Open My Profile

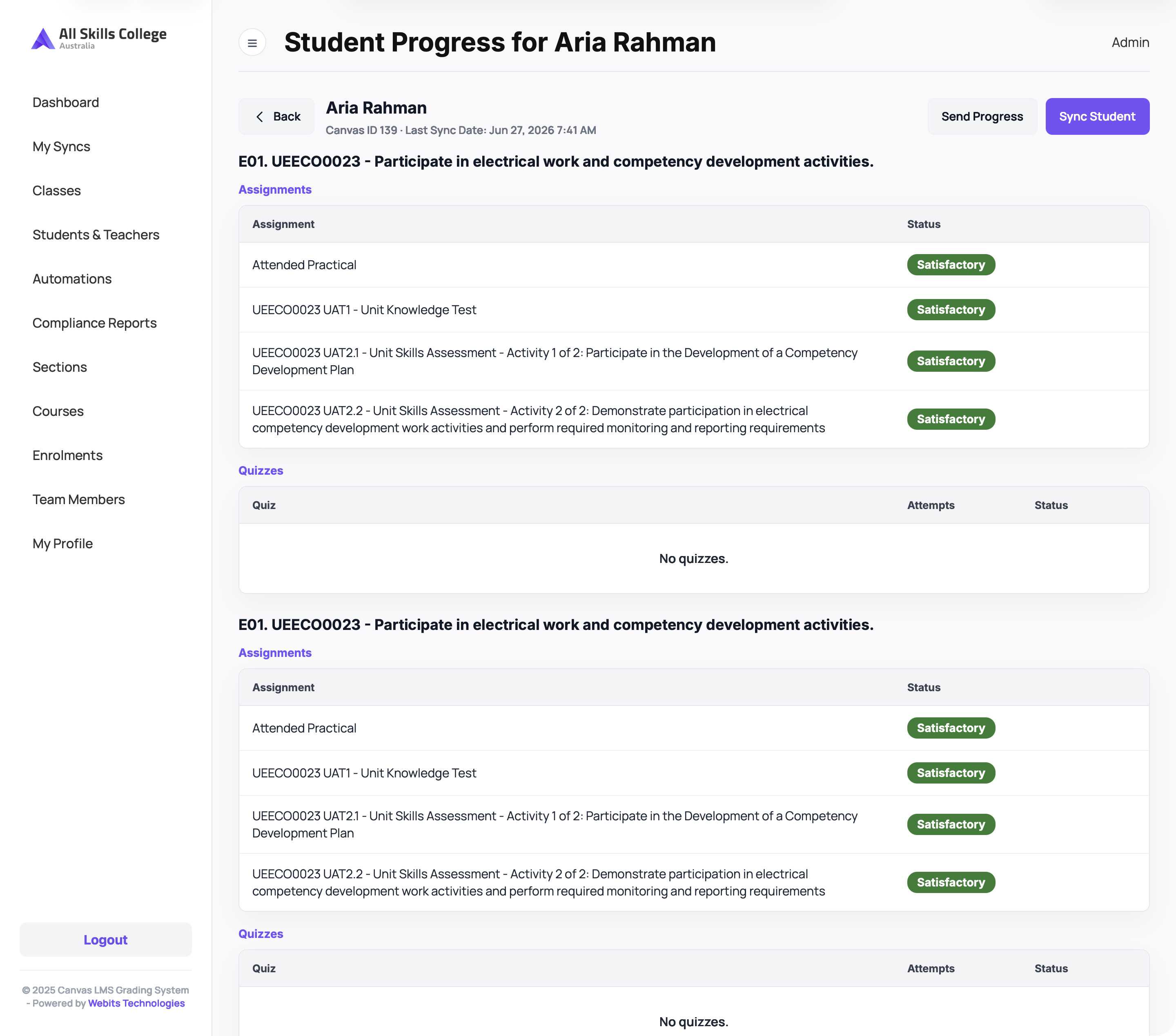[63, 544]
